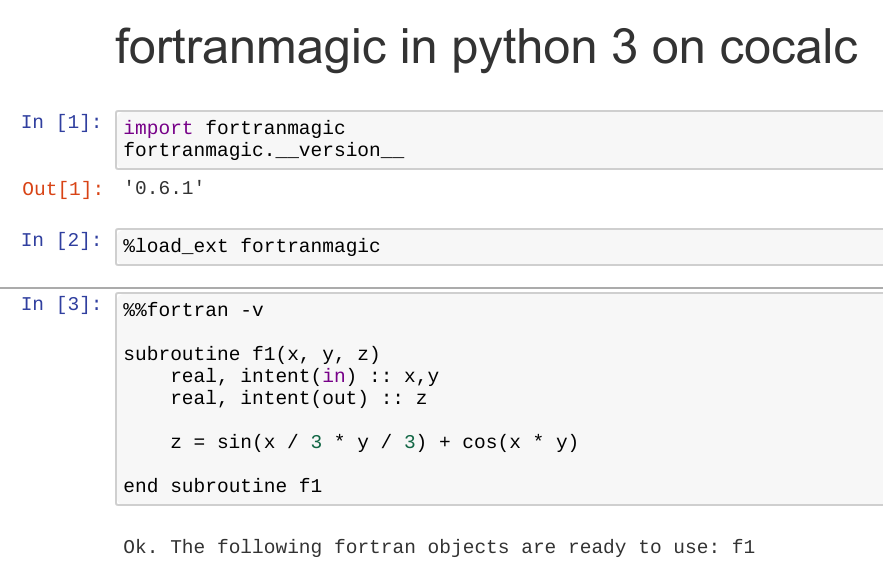Click the 'real, intent(out) :: z' line
This screenshot has height=566, width=883.
(x=298, y=398)
